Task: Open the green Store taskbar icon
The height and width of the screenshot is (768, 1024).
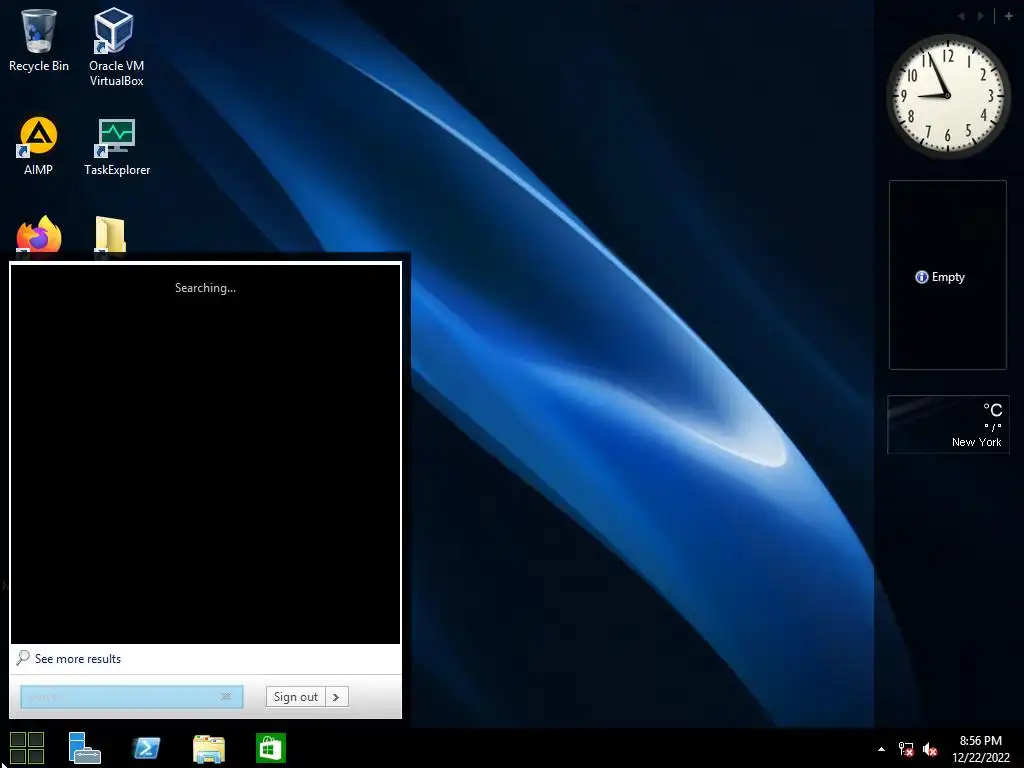Action: [x=270, y=748]
